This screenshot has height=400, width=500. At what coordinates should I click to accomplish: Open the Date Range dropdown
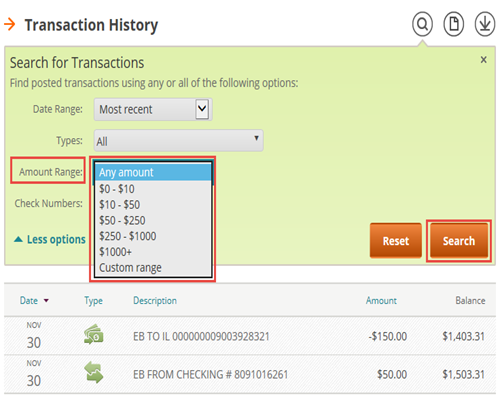pyautogui.click(x=153, y=109)
